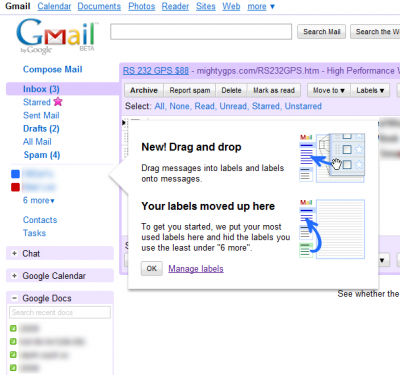
Task: Go to Photos in top bar
Action: pos(142,6)
